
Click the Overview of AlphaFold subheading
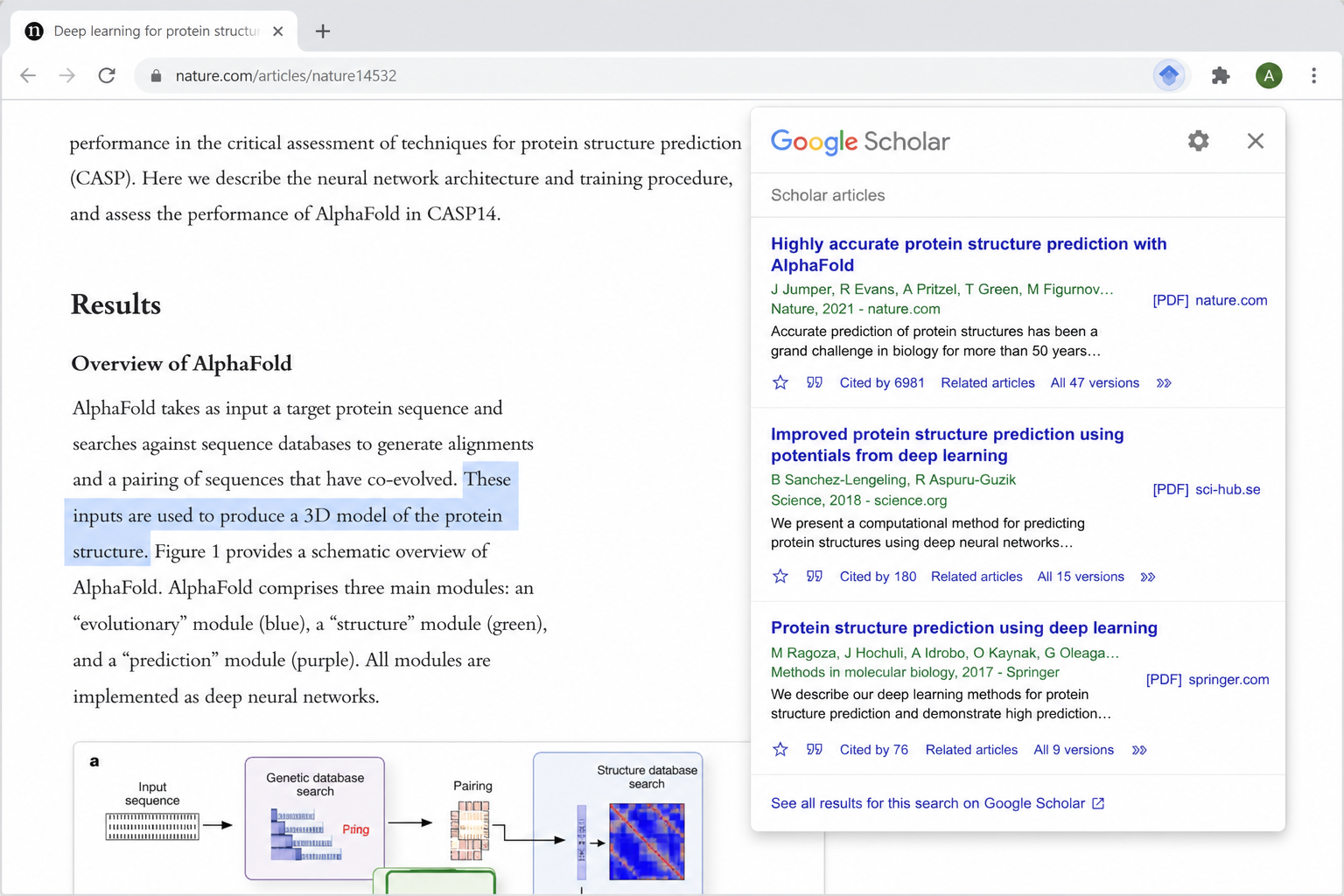pyautogui.click(x=181, y=363)
